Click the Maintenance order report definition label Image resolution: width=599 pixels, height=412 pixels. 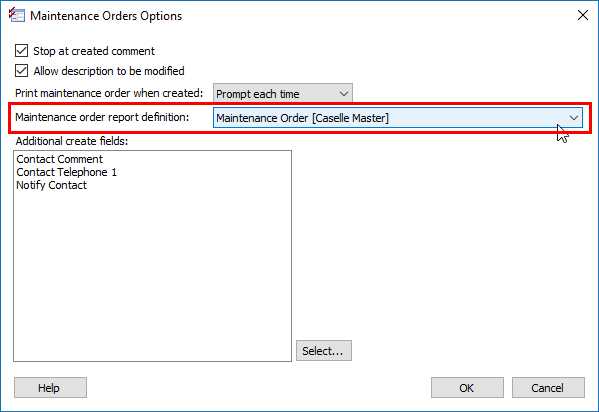pyautogui.click(x=102, y=117)
